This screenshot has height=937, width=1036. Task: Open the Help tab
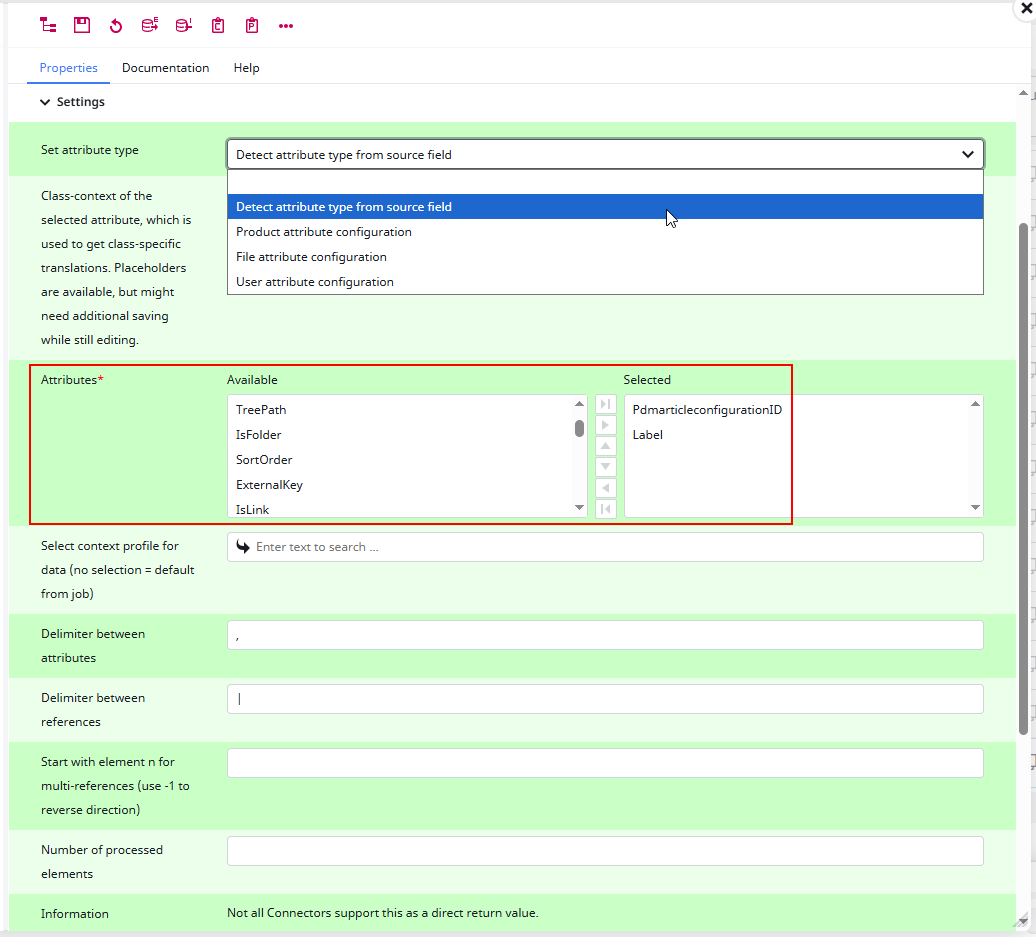coord(246,68)
